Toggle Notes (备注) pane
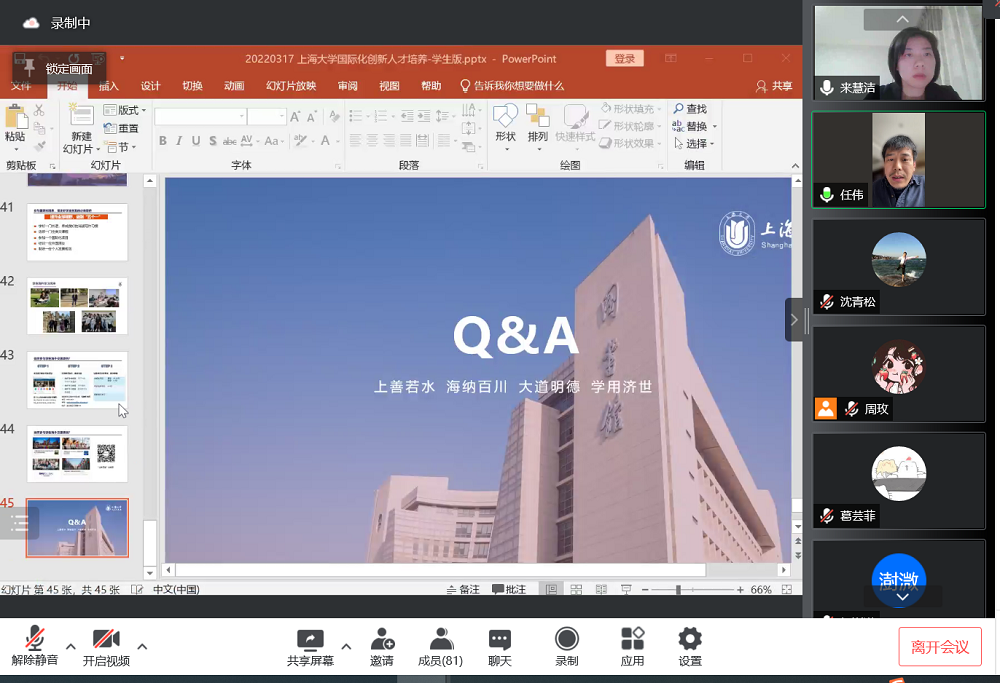The width and height of the screenshot is (1000, 683). point(463,590)
